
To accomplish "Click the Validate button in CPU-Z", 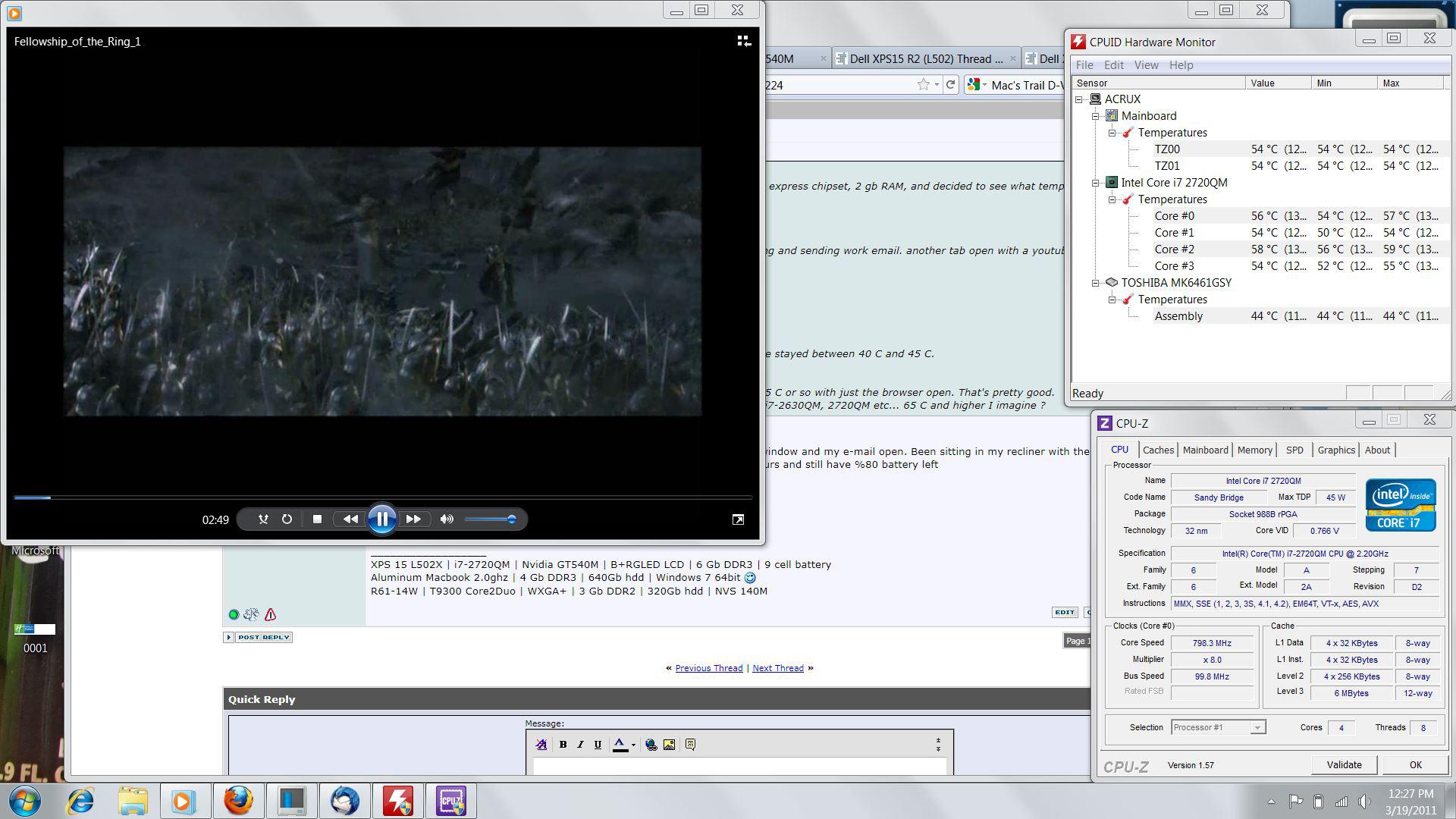I will pos(1344,764).
